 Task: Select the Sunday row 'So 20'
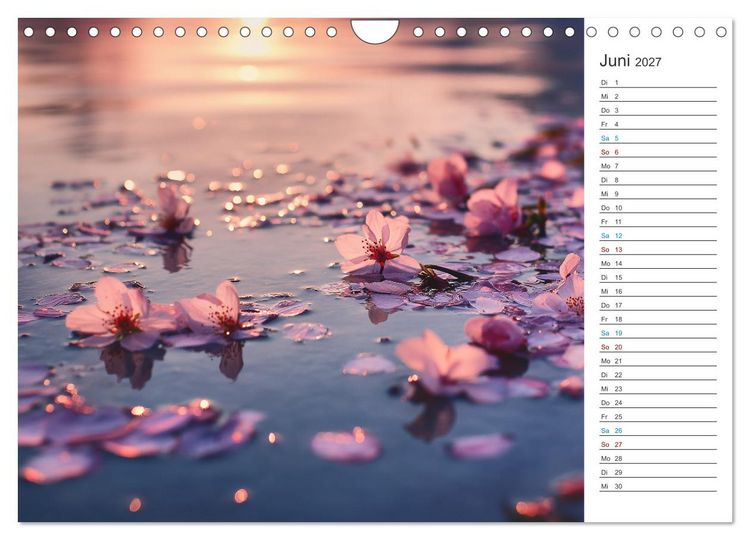pos(658,347)
